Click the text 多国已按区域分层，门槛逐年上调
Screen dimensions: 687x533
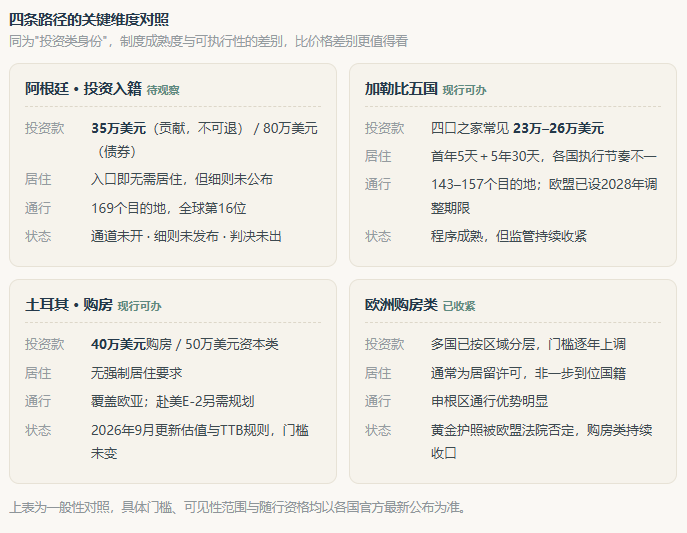pyautogui.click(x=528, y=345)
